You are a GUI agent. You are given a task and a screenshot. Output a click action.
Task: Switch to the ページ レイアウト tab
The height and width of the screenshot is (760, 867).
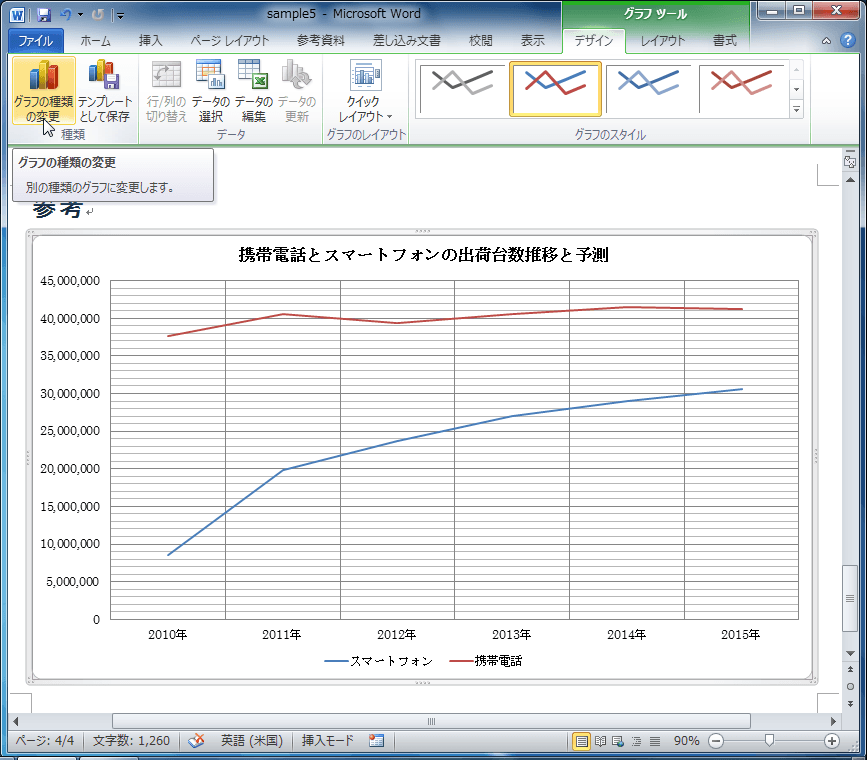coord(230,41)
